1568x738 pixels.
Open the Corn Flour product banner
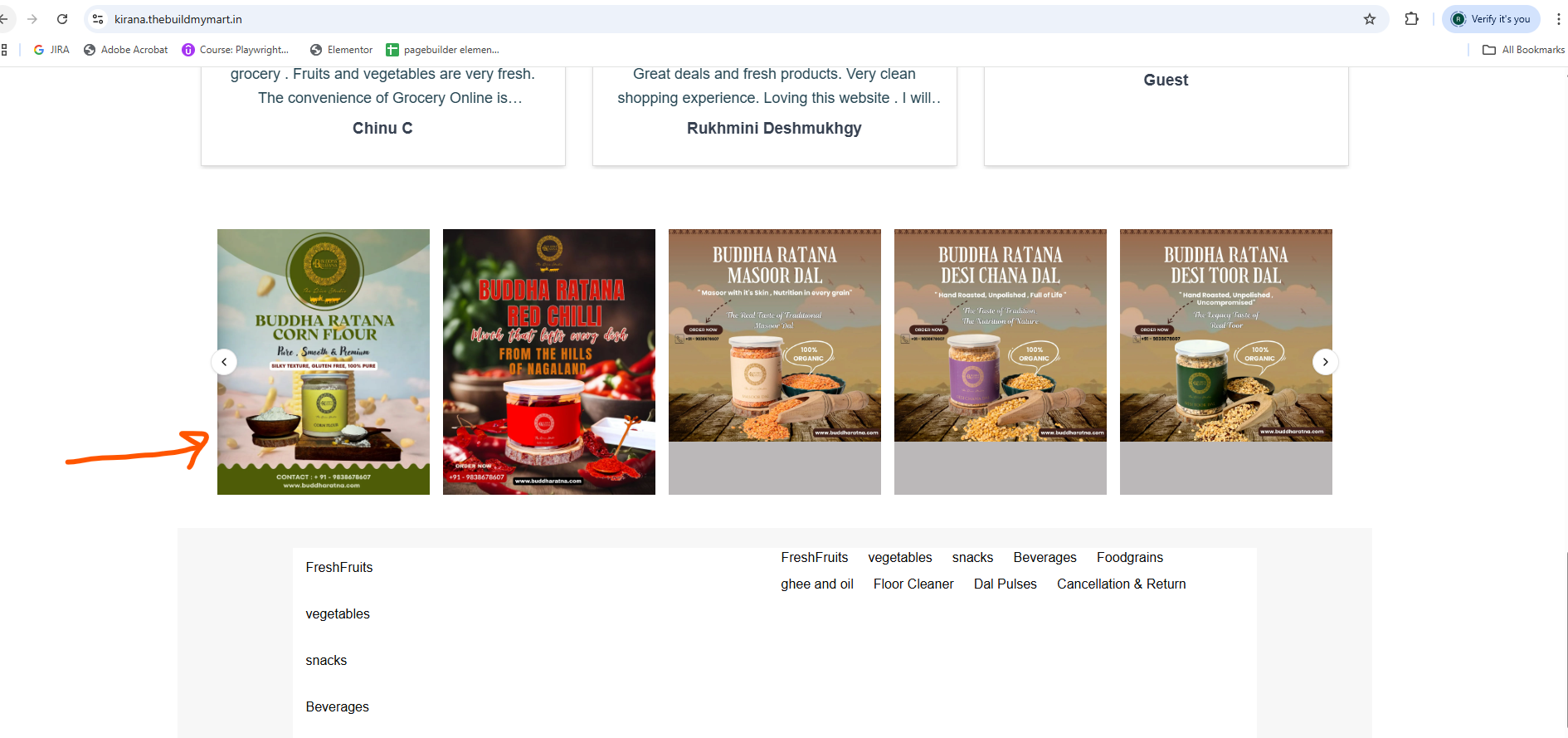(x=324, y=362)
